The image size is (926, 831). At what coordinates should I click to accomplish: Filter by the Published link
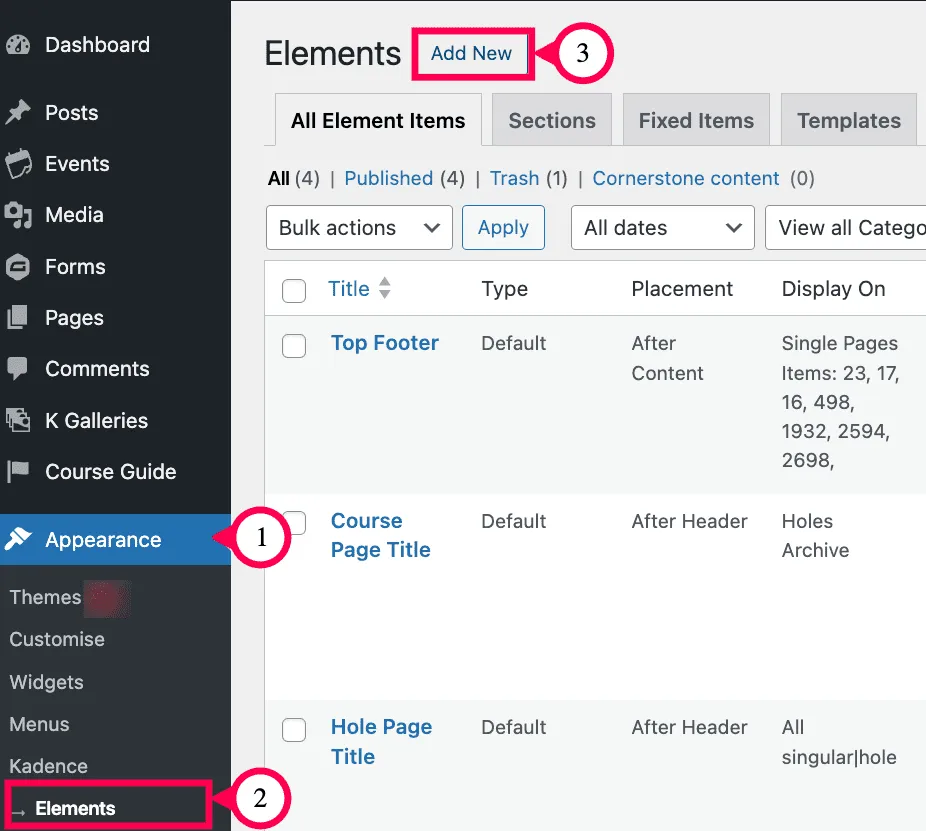point(389,178)
